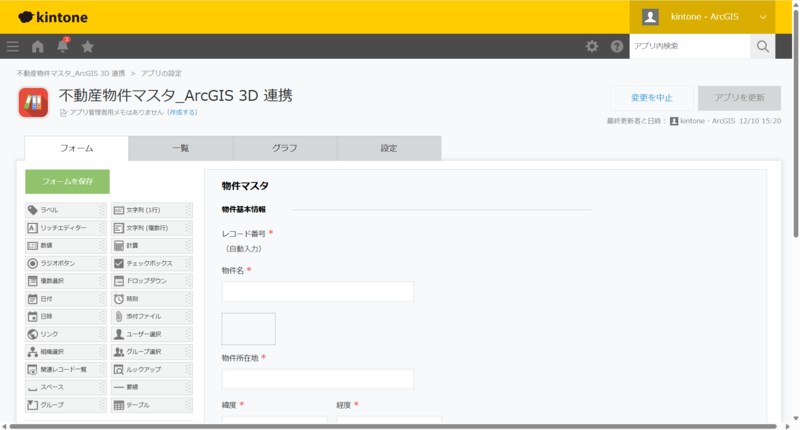The width and height of the screenshot is (800, 430).
Task: Click the search magnifier button
Action: pos(763,46)
